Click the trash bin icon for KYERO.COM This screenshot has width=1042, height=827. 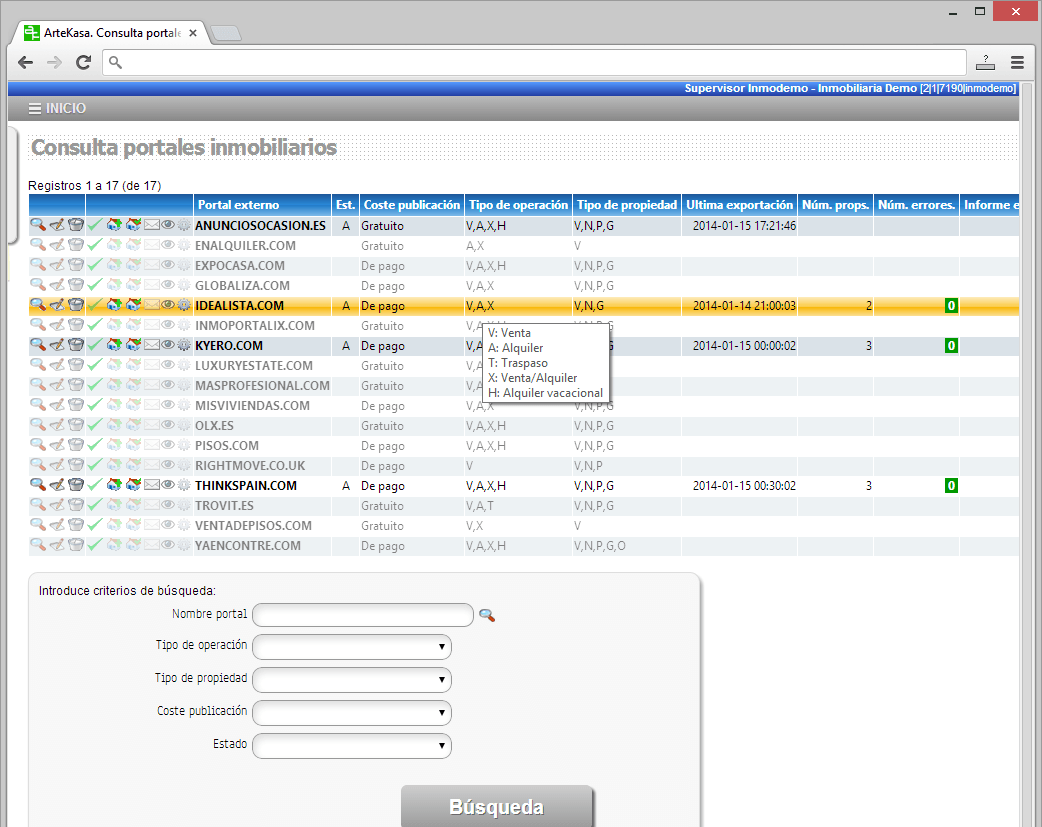75,346
